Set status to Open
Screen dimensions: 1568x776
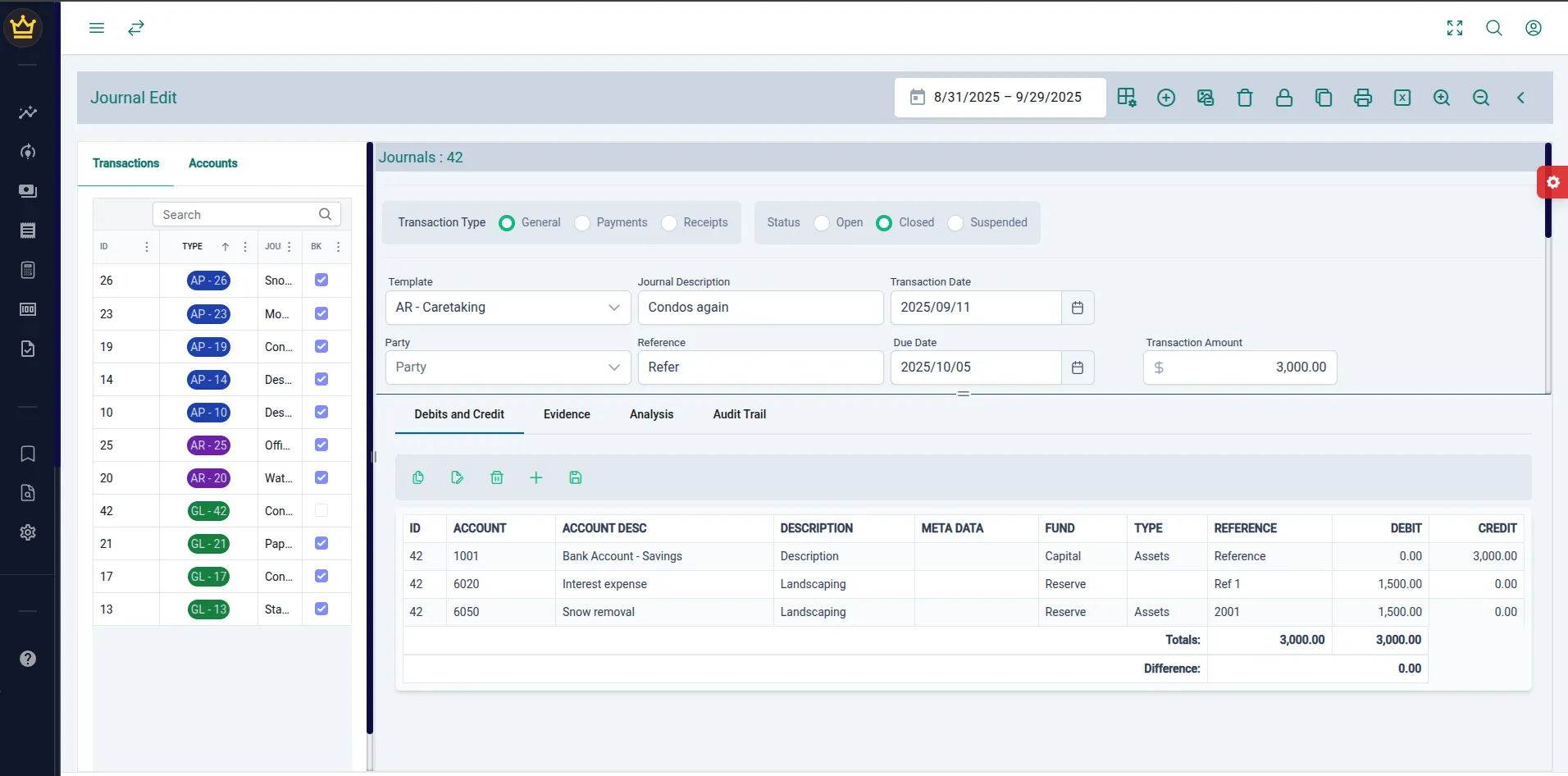coord(822,223)
